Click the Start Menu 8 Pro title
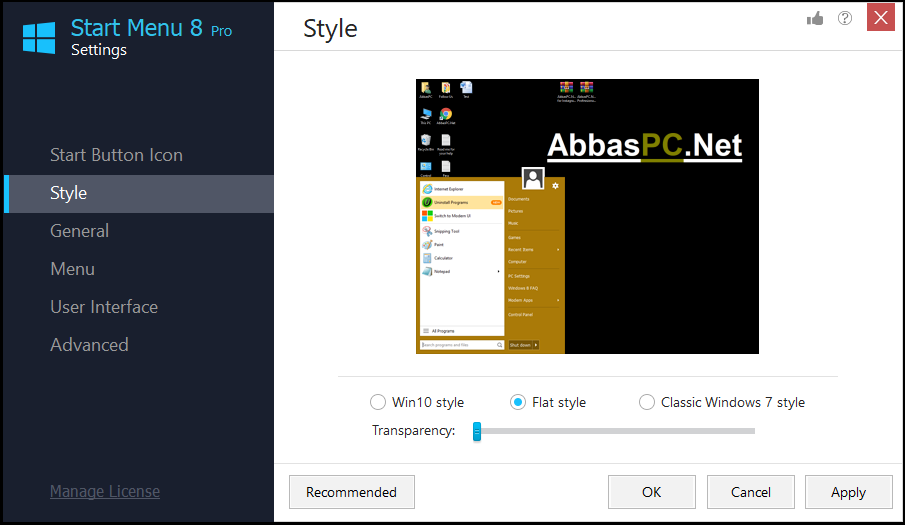Viewport: 905px width, 525px height. pos(151,28)
